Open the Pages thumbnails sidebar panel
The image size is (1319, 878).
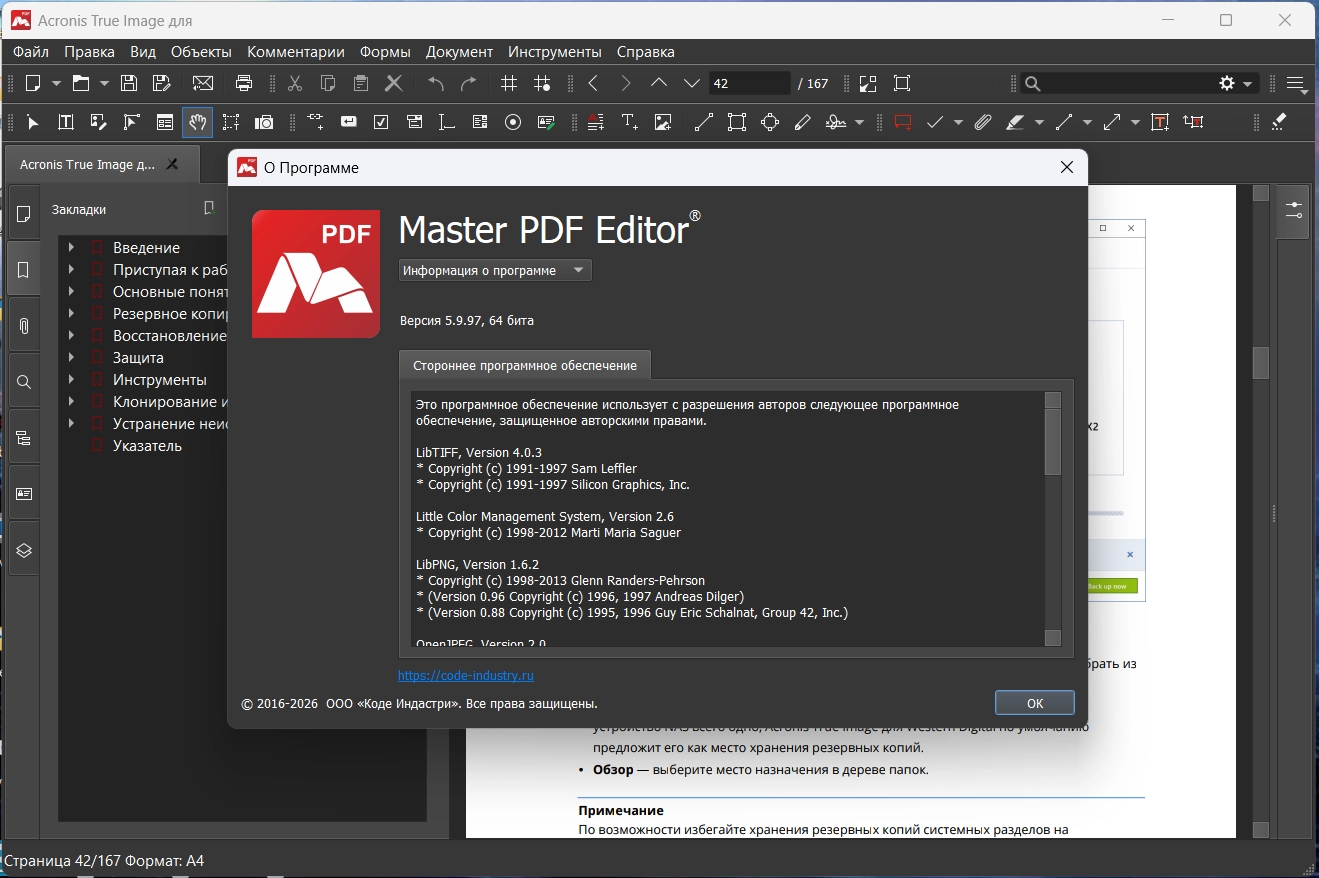click(x=24, y=214)
